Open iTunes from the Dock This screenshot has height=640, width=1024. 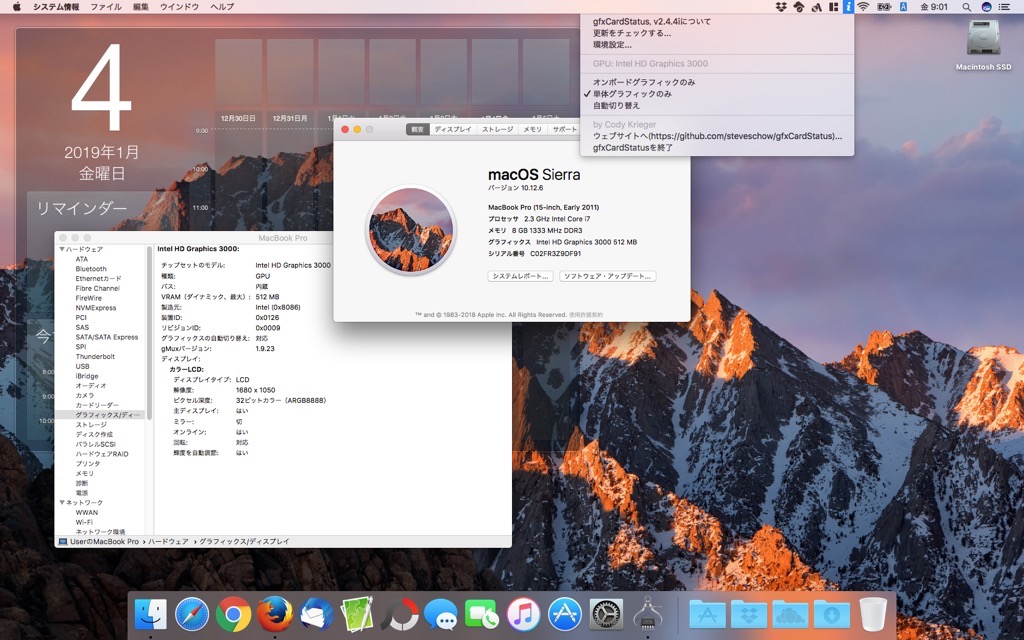tap(523, 615)
